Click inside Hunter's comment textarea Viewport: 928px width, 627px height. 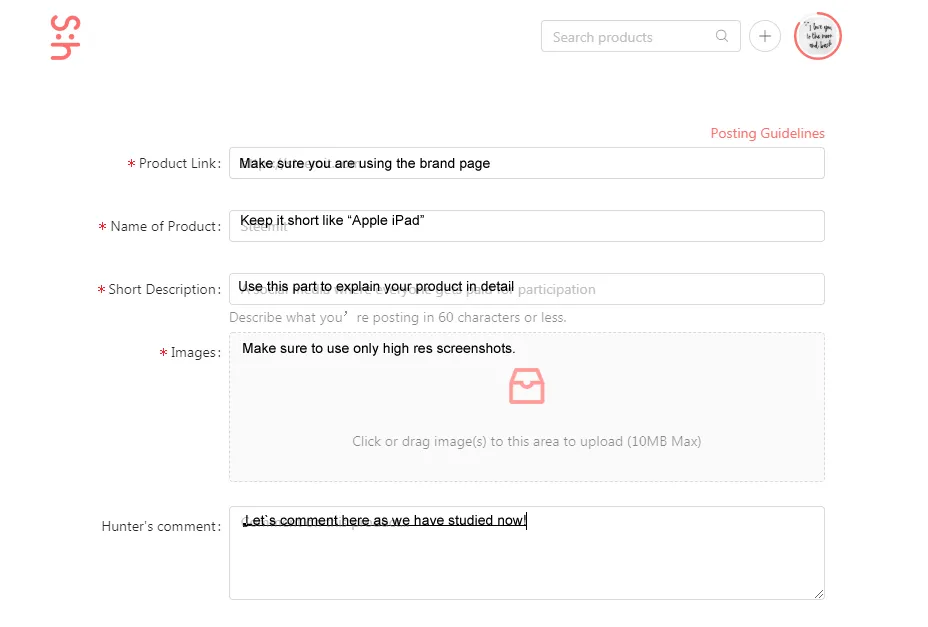(526, 560)
